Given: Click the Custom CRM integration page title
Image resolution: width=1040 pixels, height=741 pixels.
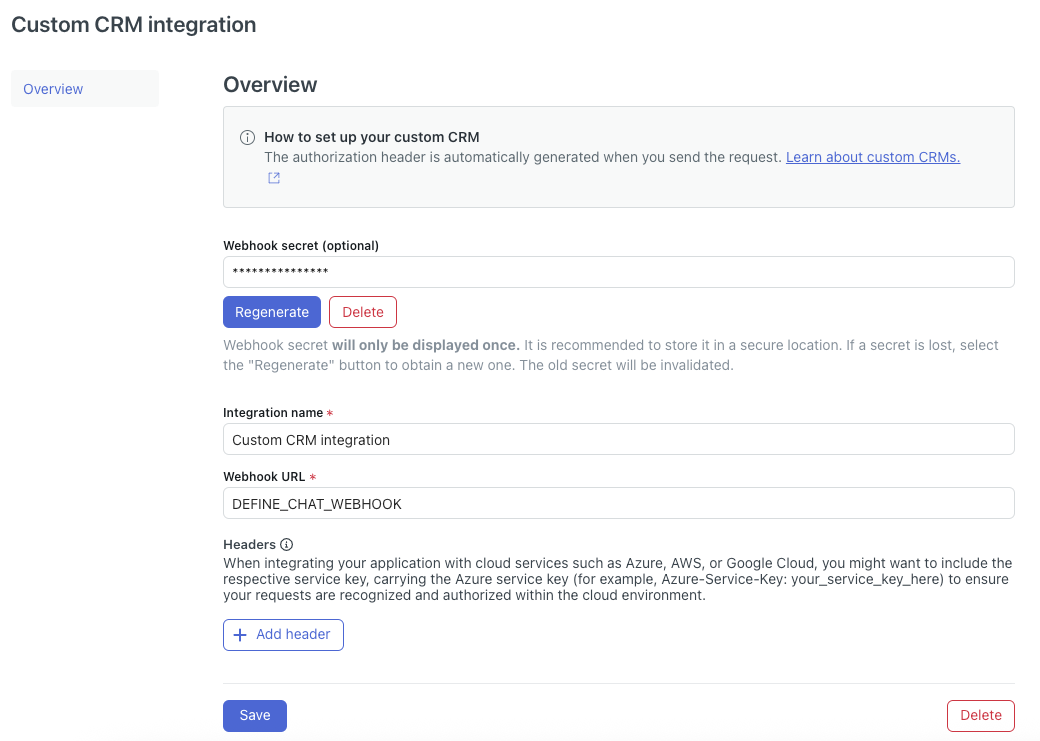Looking at the screenshot, I should coord(133,25).
